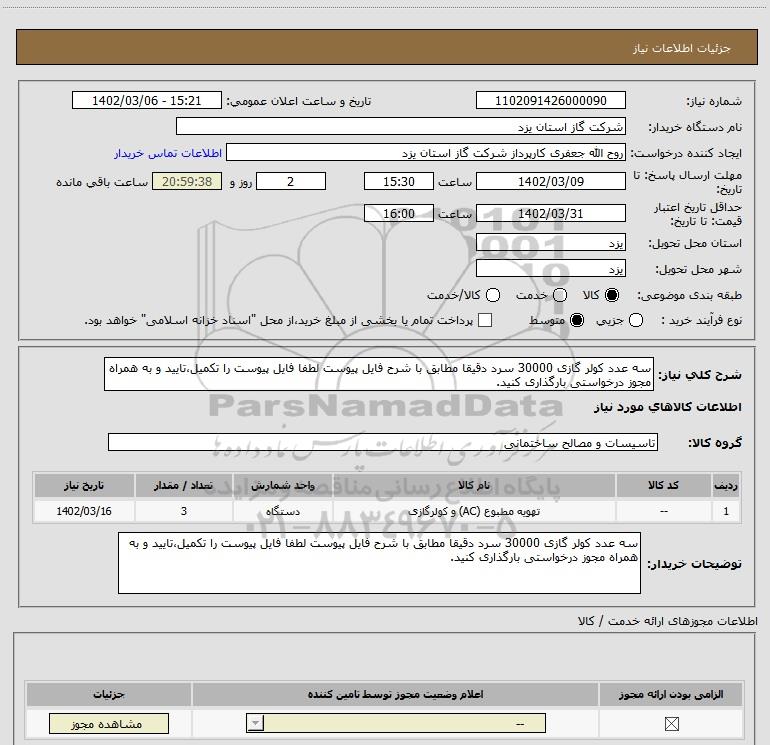Click item name تهویه مطبوع (AC) و کولرگازی
This screenshot has height=745, width=770.
pos(474,511)
